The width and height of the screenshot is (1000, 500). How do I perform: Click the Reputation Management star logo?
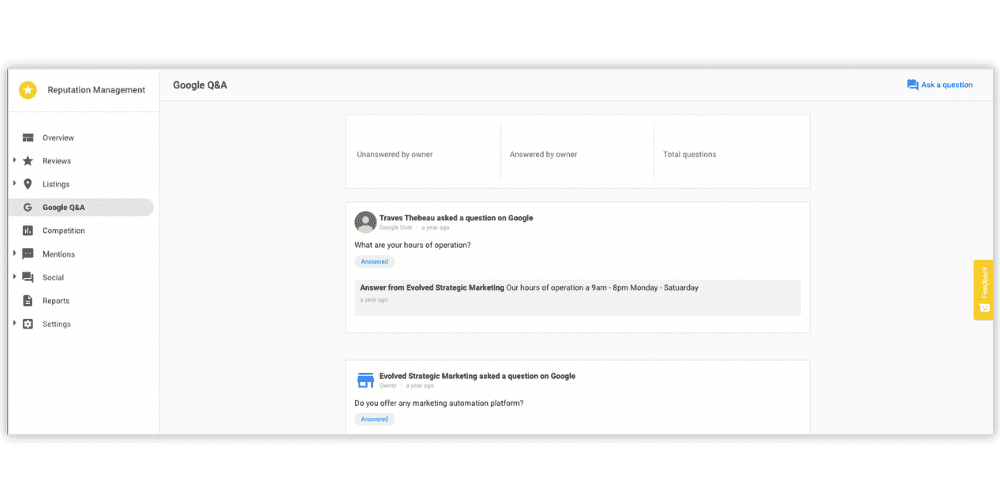[28, 90]
